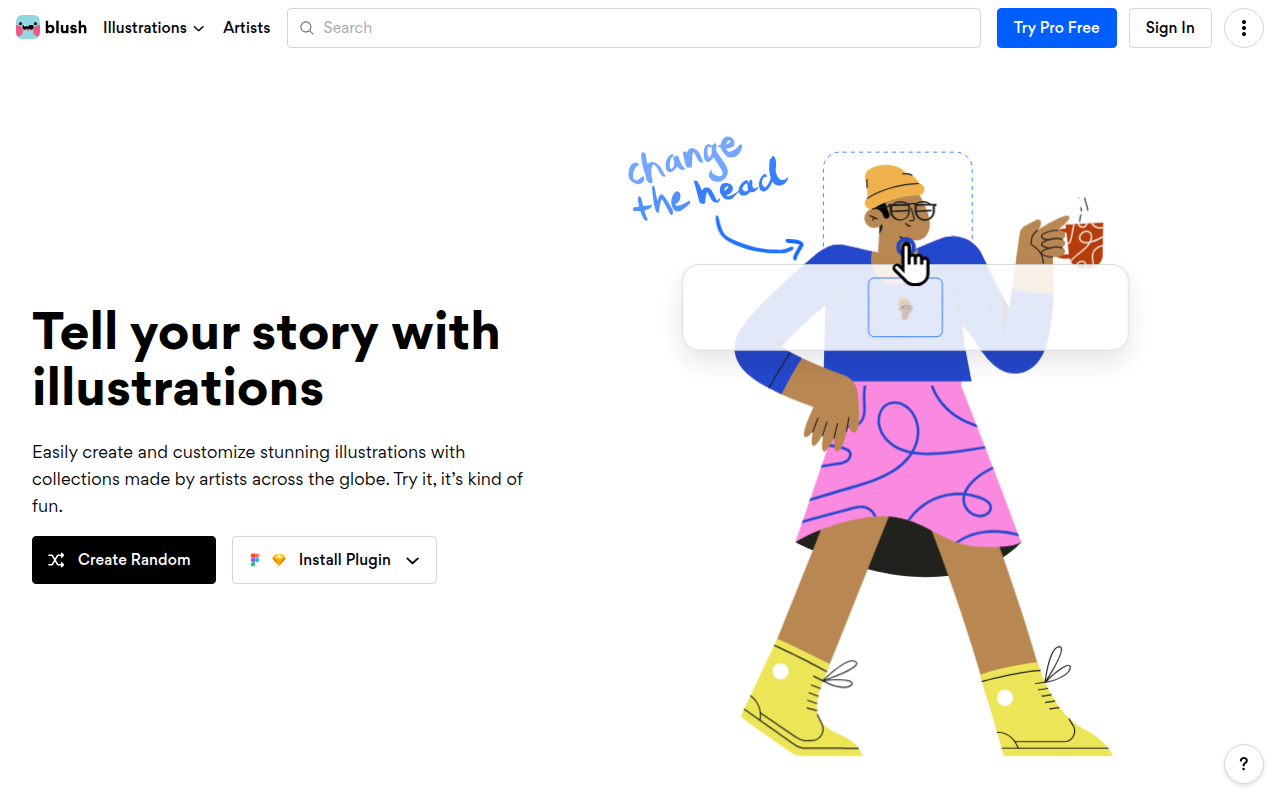This screenshot has height=800, width=1280.
Task: Click the Figma icon on the plugin button
Action: [255, 560]
